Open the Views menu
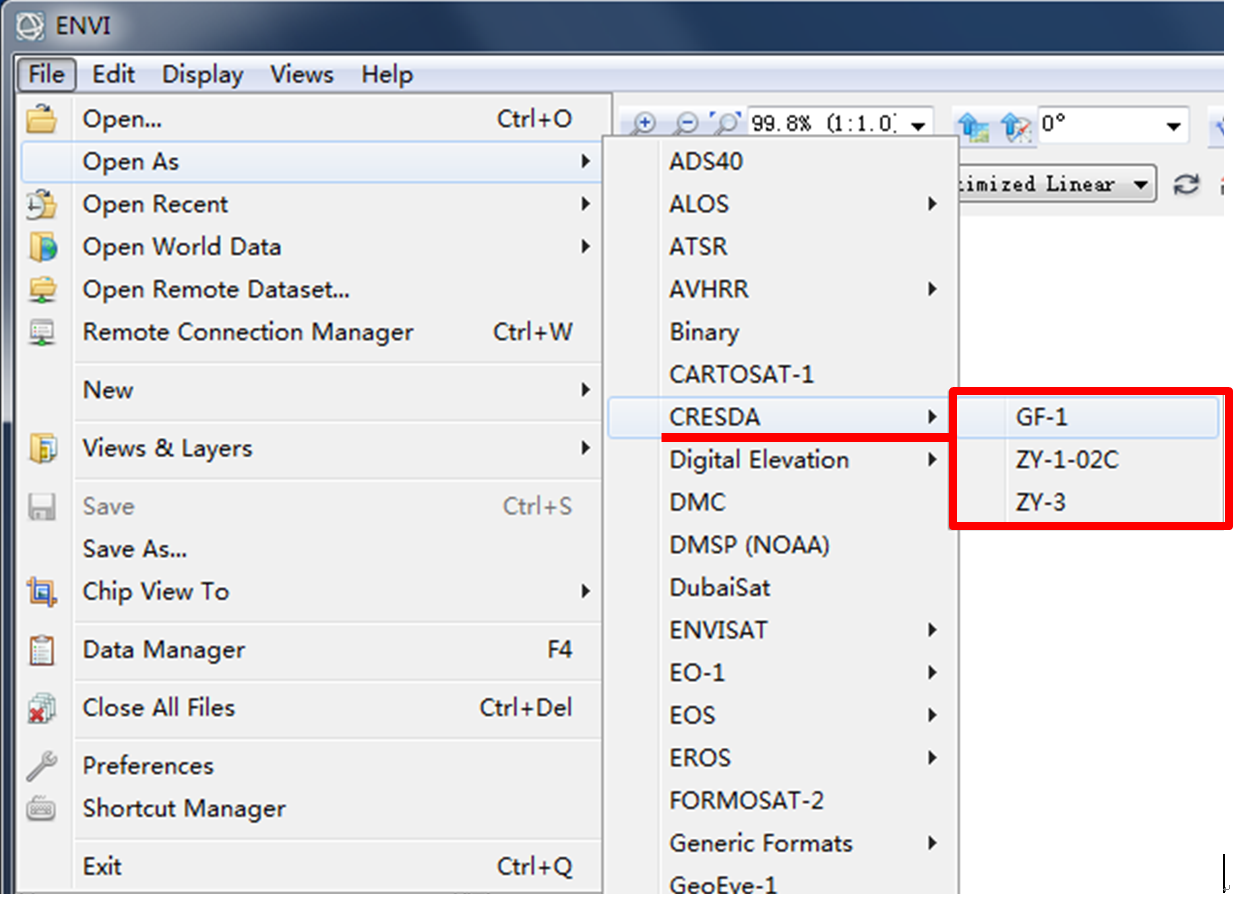The height and width of the screenshot is (908, 1240). (301, 74)
